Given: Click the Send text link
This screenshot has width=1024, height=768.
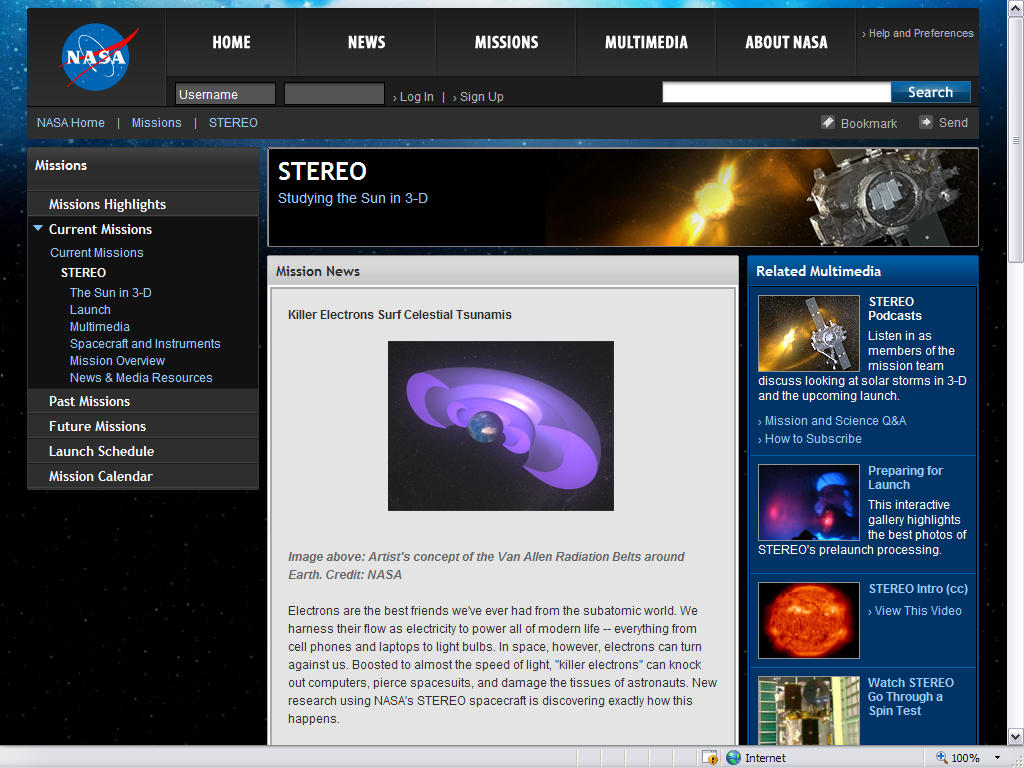Looking at the screenshot, I should [x=953, y=123].
